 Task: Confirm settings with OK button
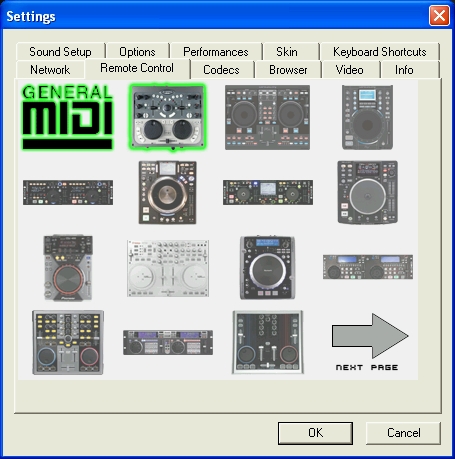pos(315,433)
